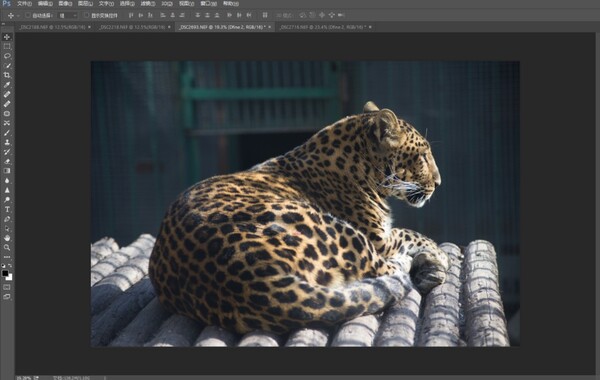Swap foreground and background colors
This screenshot has width=600, height=380.
(10, 265)
